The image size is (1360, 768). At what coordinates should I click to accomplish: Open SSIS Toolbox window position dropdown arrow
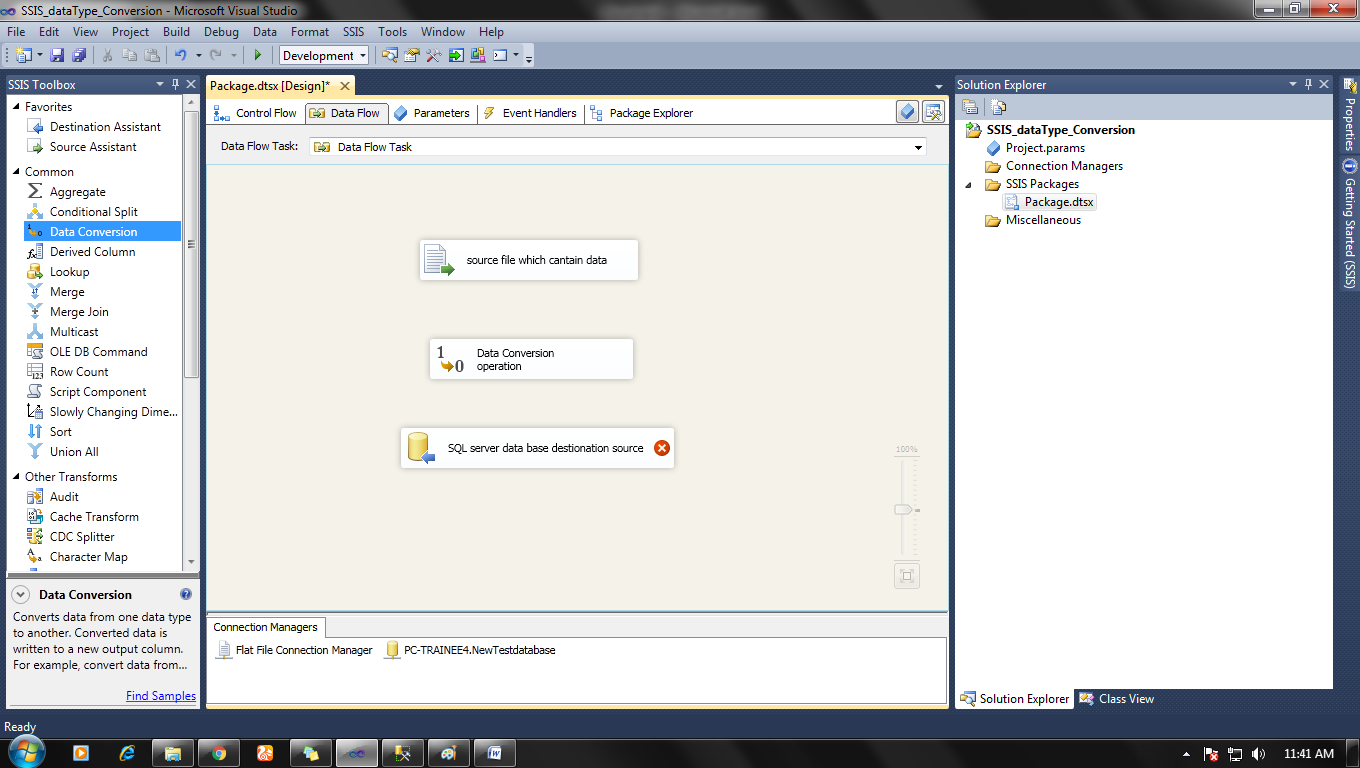point(160,84)
